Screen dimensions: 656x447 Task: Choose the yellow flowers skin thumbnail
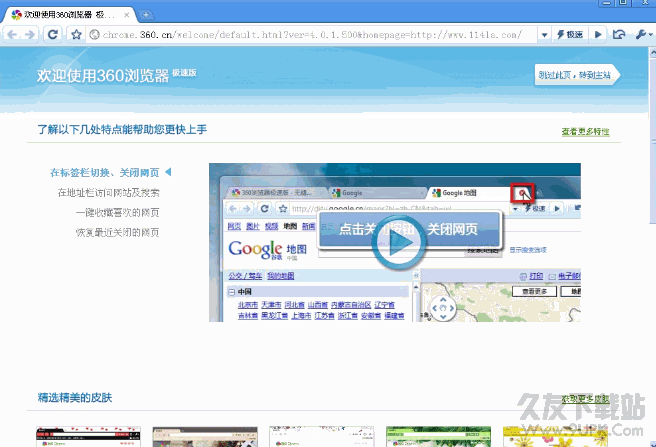tap(555, 437)
